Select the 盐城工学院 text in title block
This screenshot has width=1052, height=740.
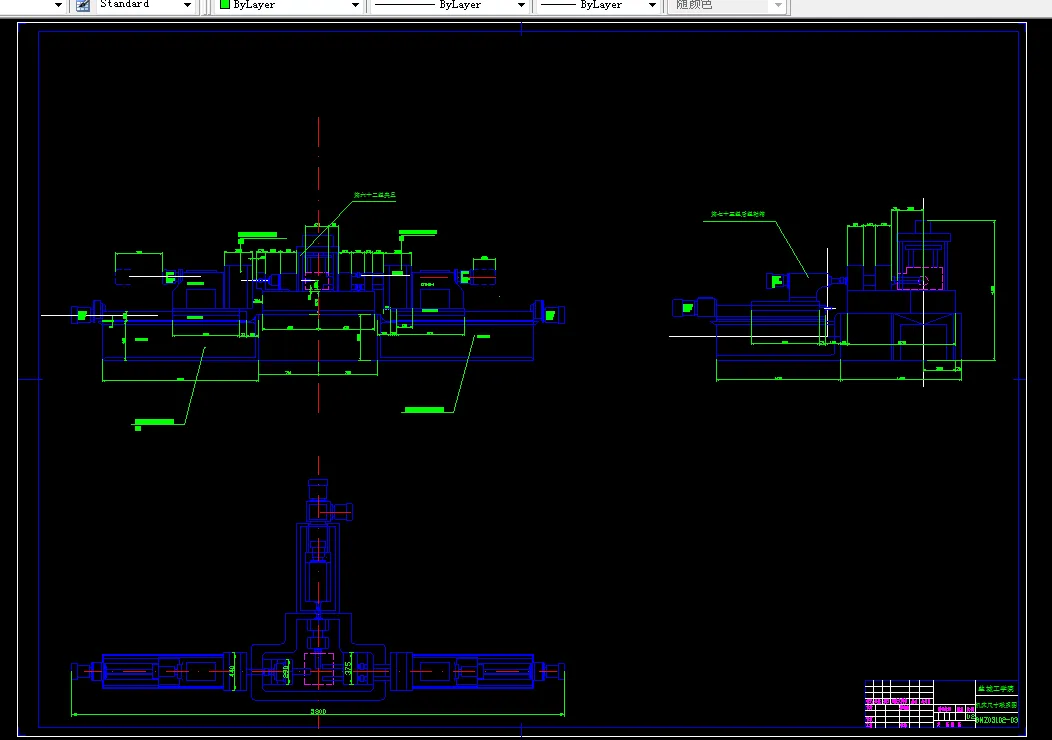click(x=996, y=689)
